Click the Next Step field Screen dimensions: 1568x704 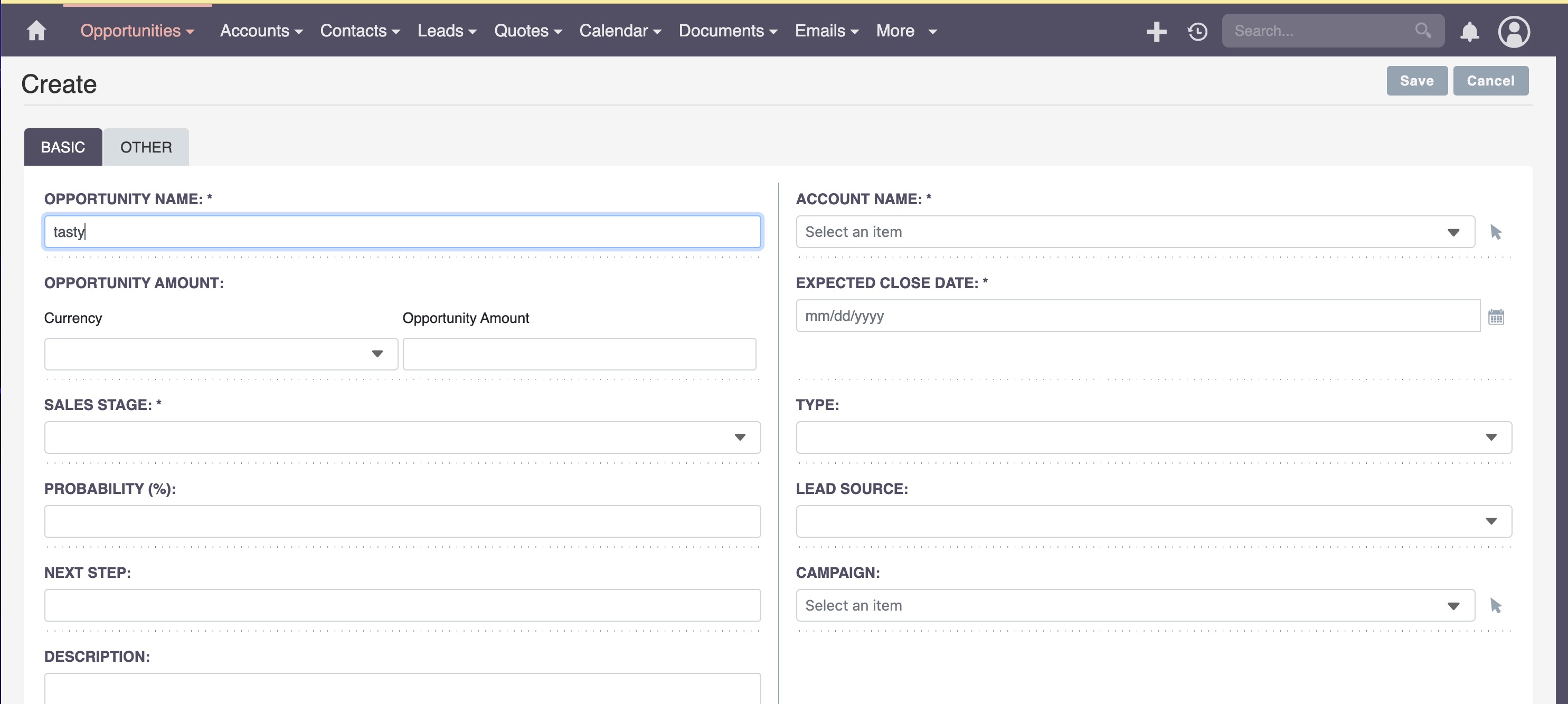[x=402, y=605]
